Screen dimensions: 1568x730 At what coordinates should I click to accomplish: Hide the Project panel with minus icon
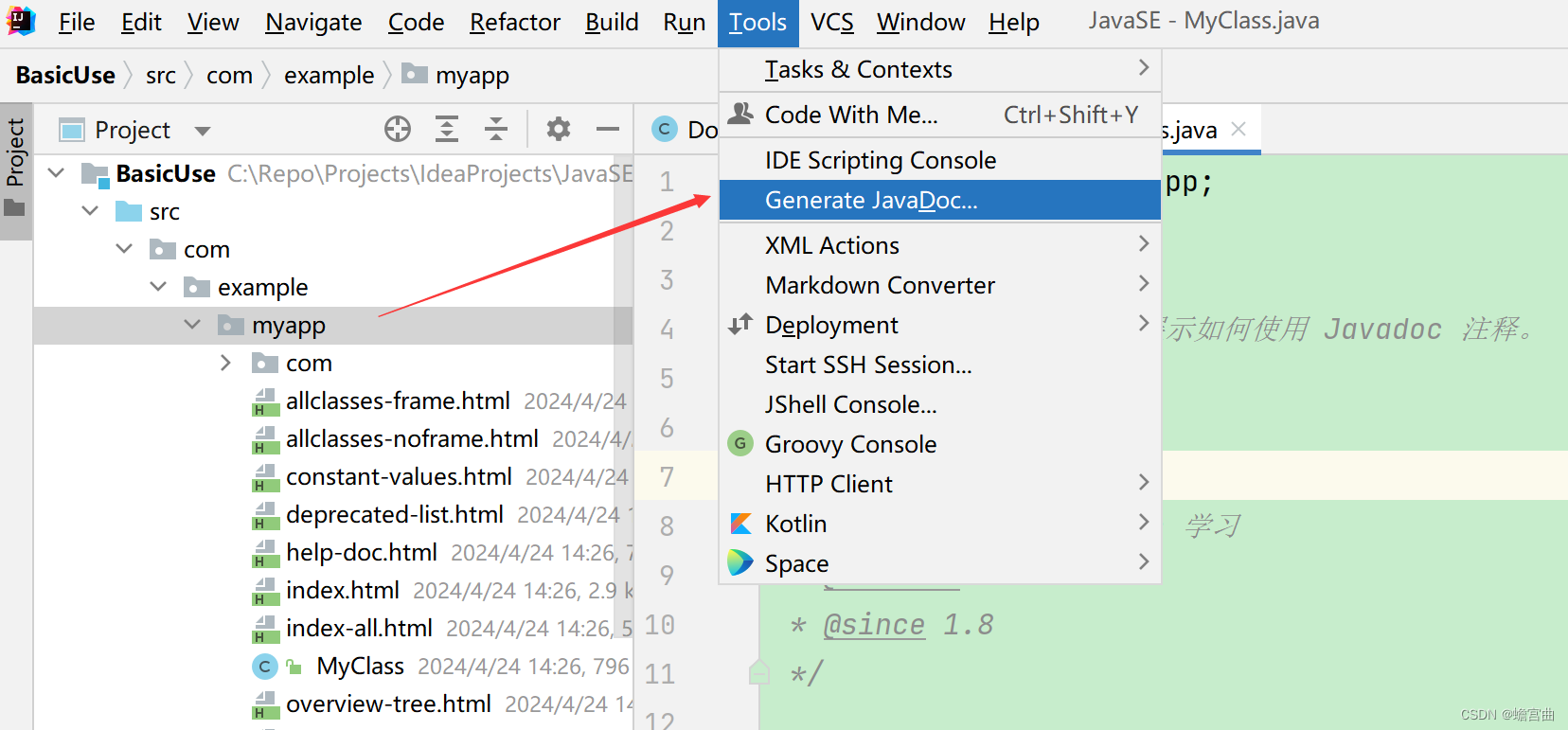[608, 129]
